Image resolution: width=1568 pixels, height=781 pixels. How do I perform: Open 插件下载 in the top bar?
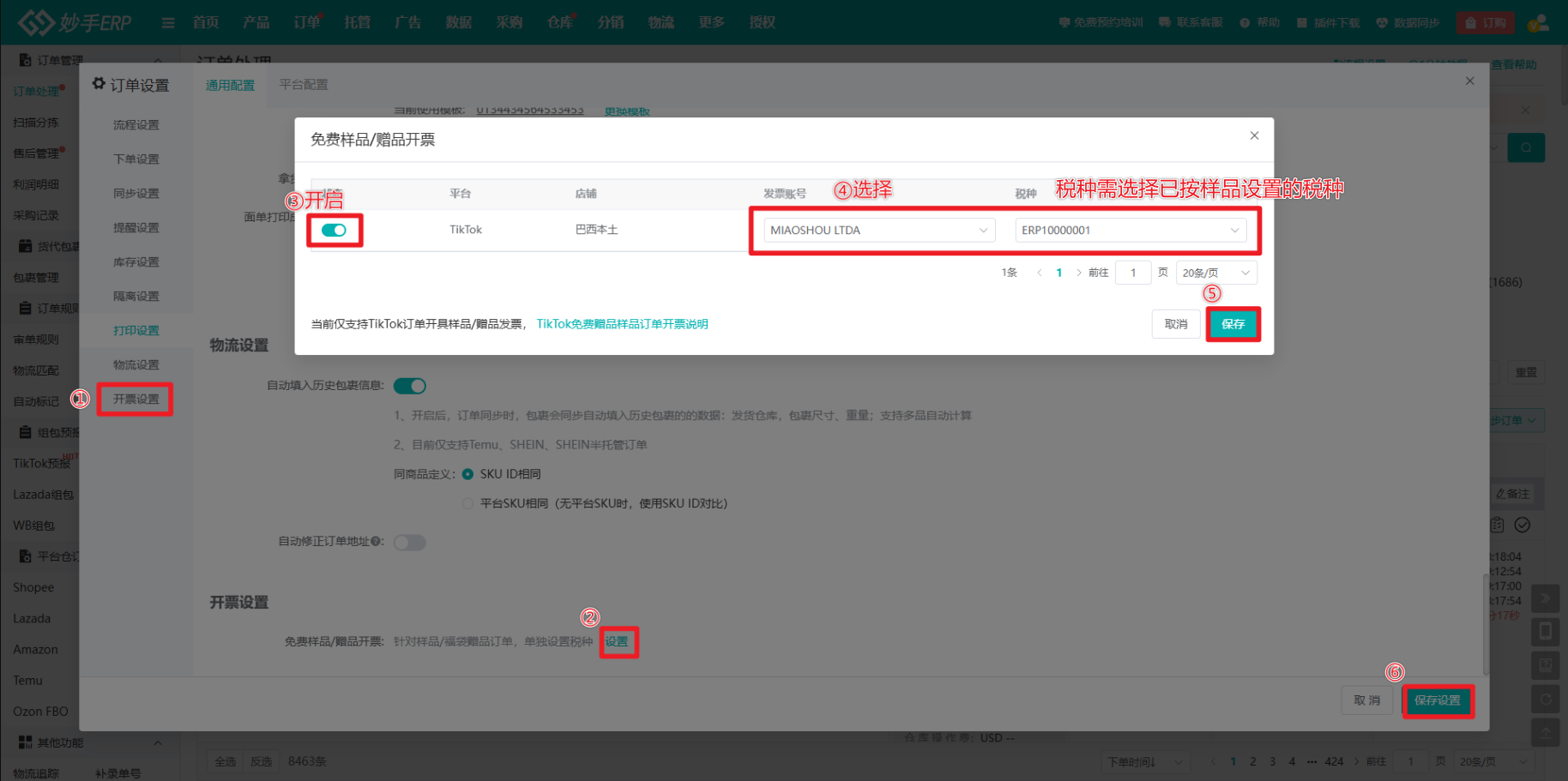pos(1329,22)
